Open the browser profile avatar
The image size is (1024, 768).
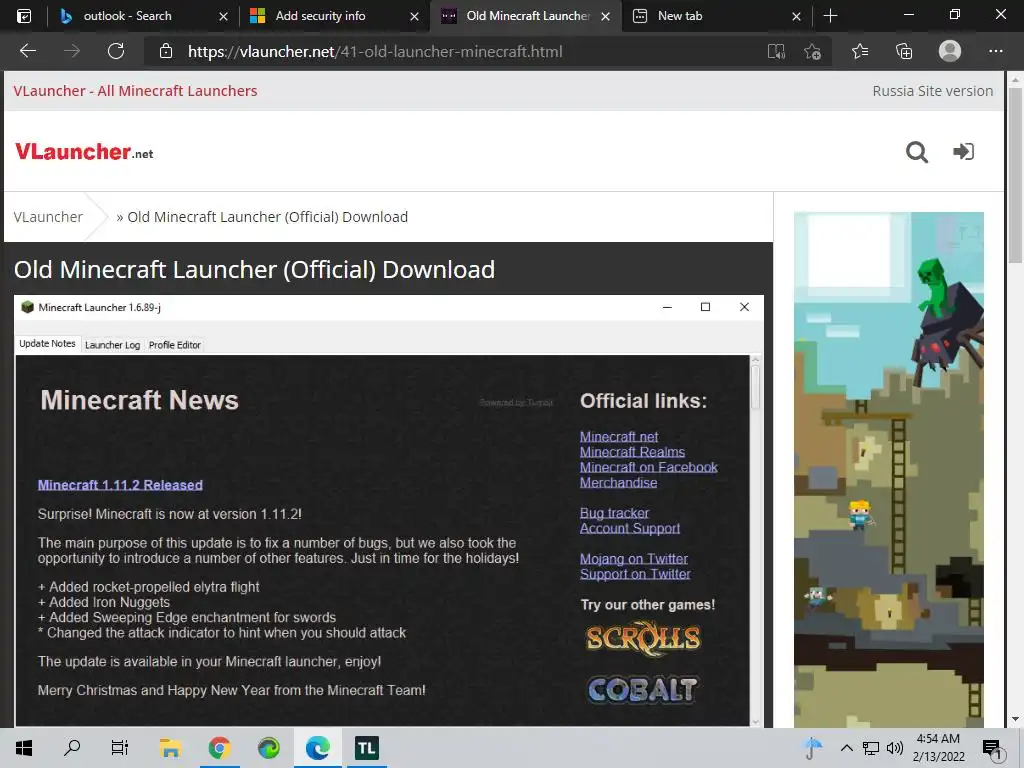pyautogui.click(x=950, y=51)
